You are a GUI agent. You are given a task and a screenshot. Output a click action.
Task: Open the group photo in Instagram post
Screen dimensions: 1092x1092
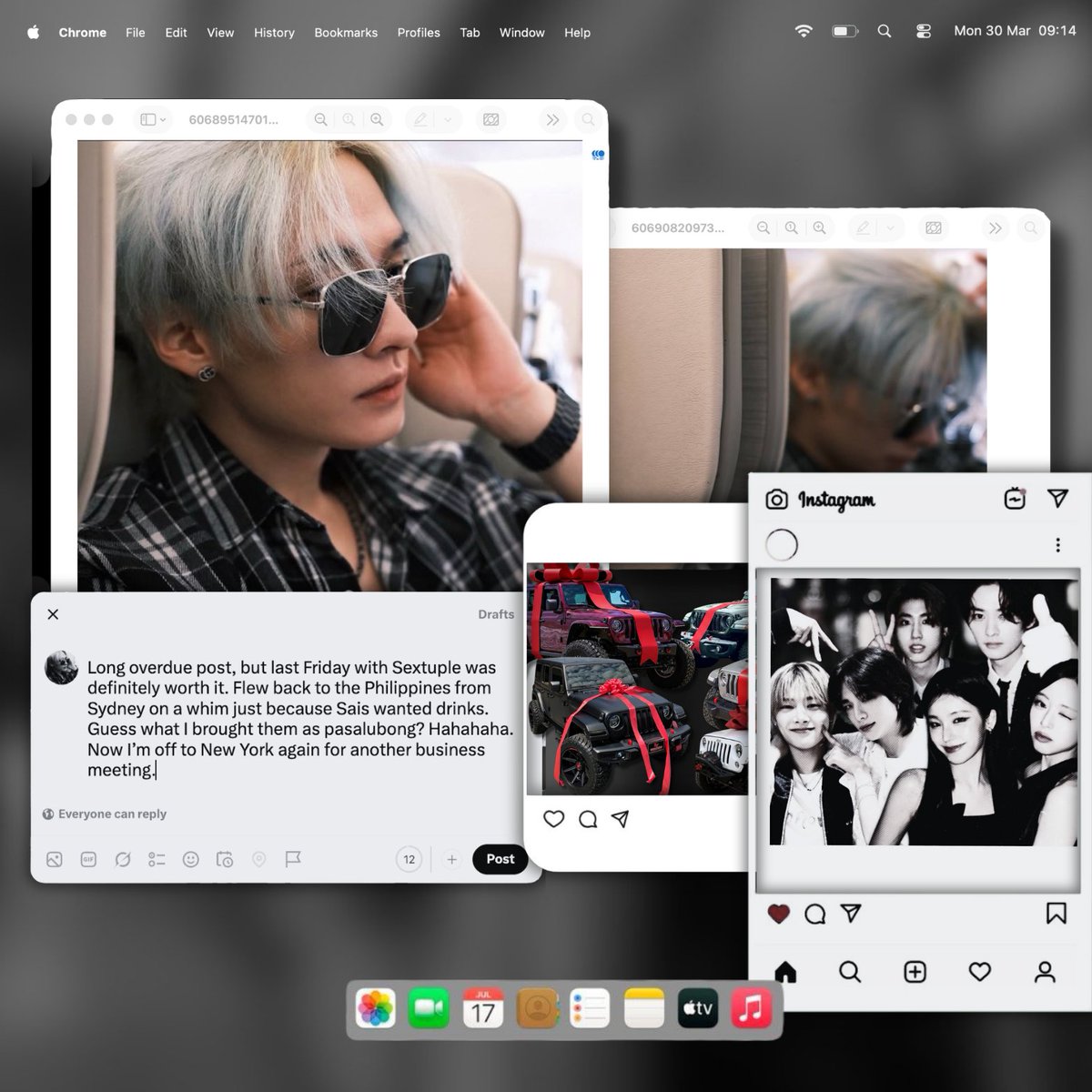(924, 713)
